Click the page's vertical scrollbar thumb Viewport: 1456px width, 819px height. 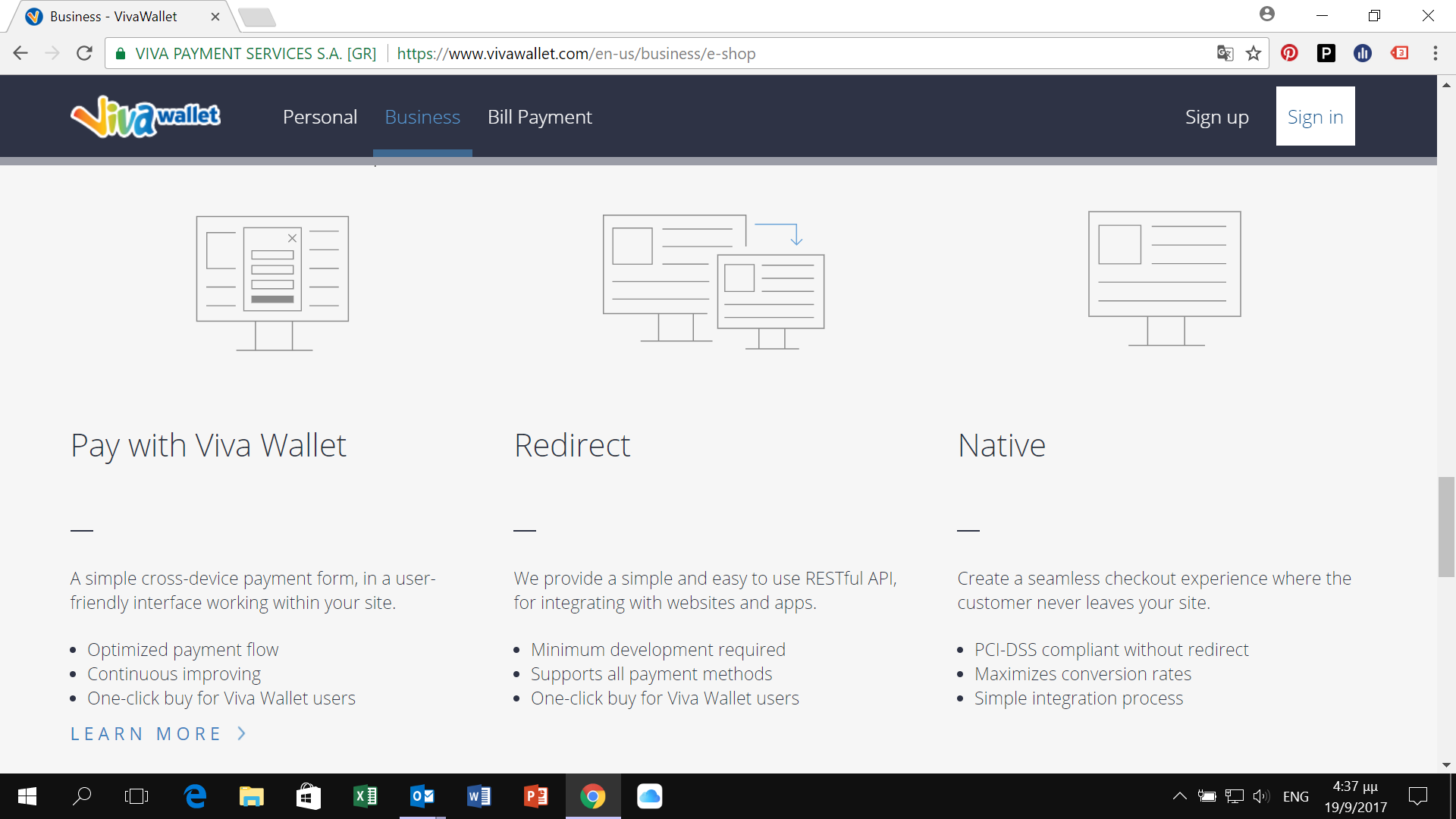pos(1446,527)
